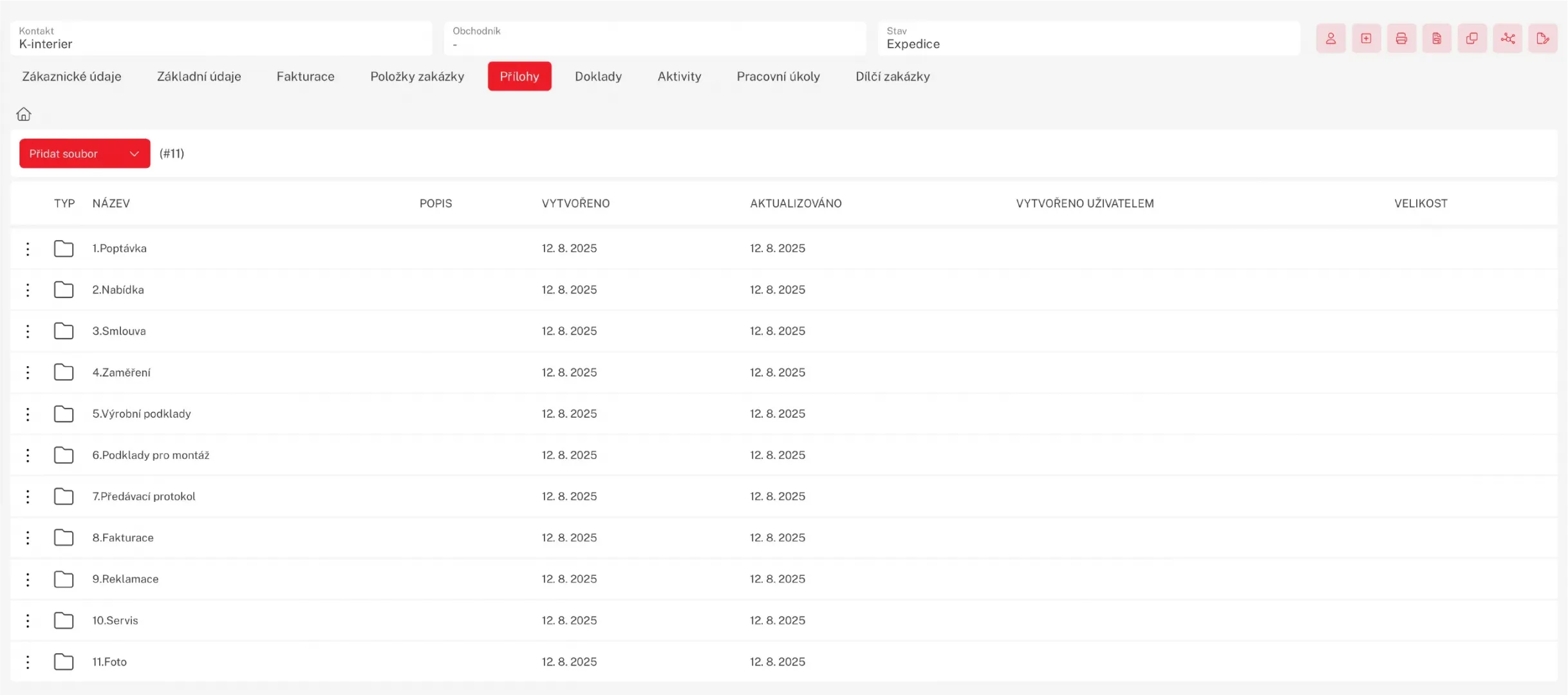Open the three-dot menu for 8.Fakturace
The width and height of the screenshot is (1568, 695).
click(28, 538)
